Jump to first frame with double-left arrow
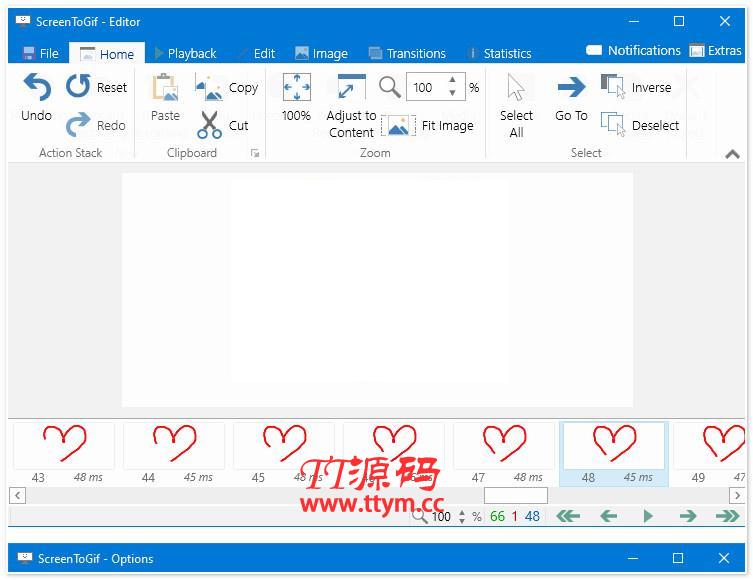The height and width of the screenshot is (580, 753). point(568,516)
